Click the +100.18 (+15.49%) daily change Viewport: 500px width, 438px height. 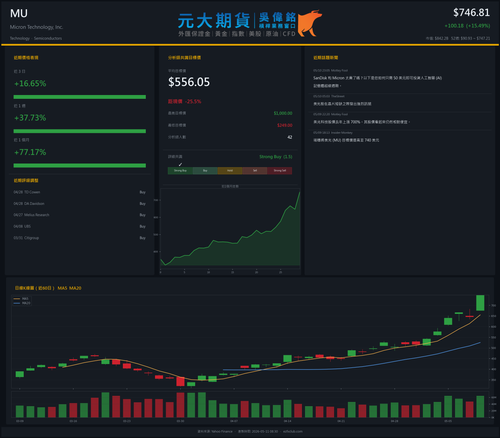point(467,26)
